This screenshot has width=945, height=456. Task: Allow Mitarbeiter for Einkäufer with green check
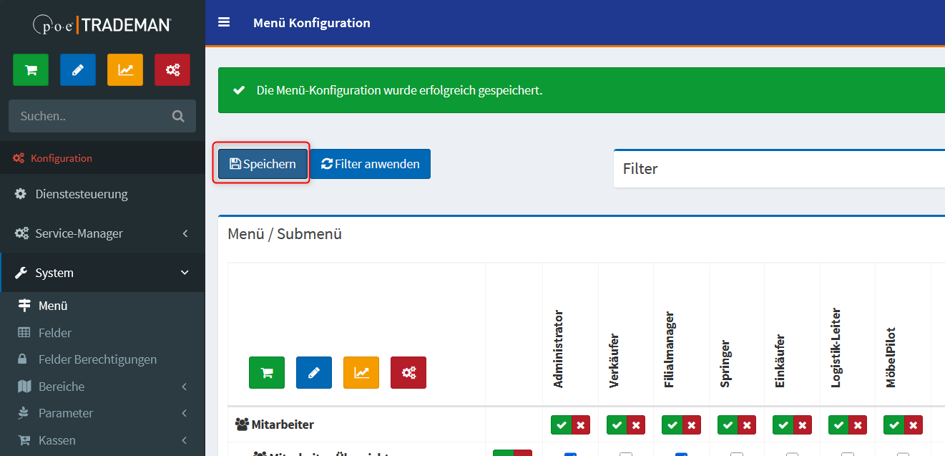[783, 425]
